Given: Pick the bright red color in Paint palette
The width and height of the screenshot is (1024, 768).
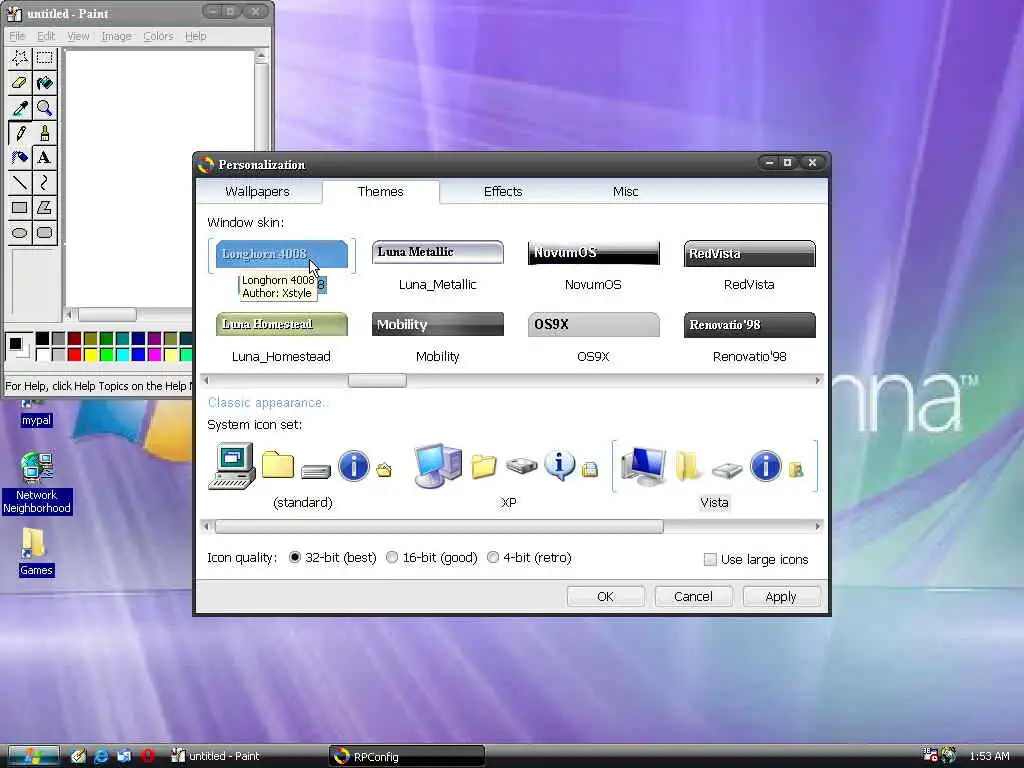Looking at the screenshot, I should pos(74,355).
